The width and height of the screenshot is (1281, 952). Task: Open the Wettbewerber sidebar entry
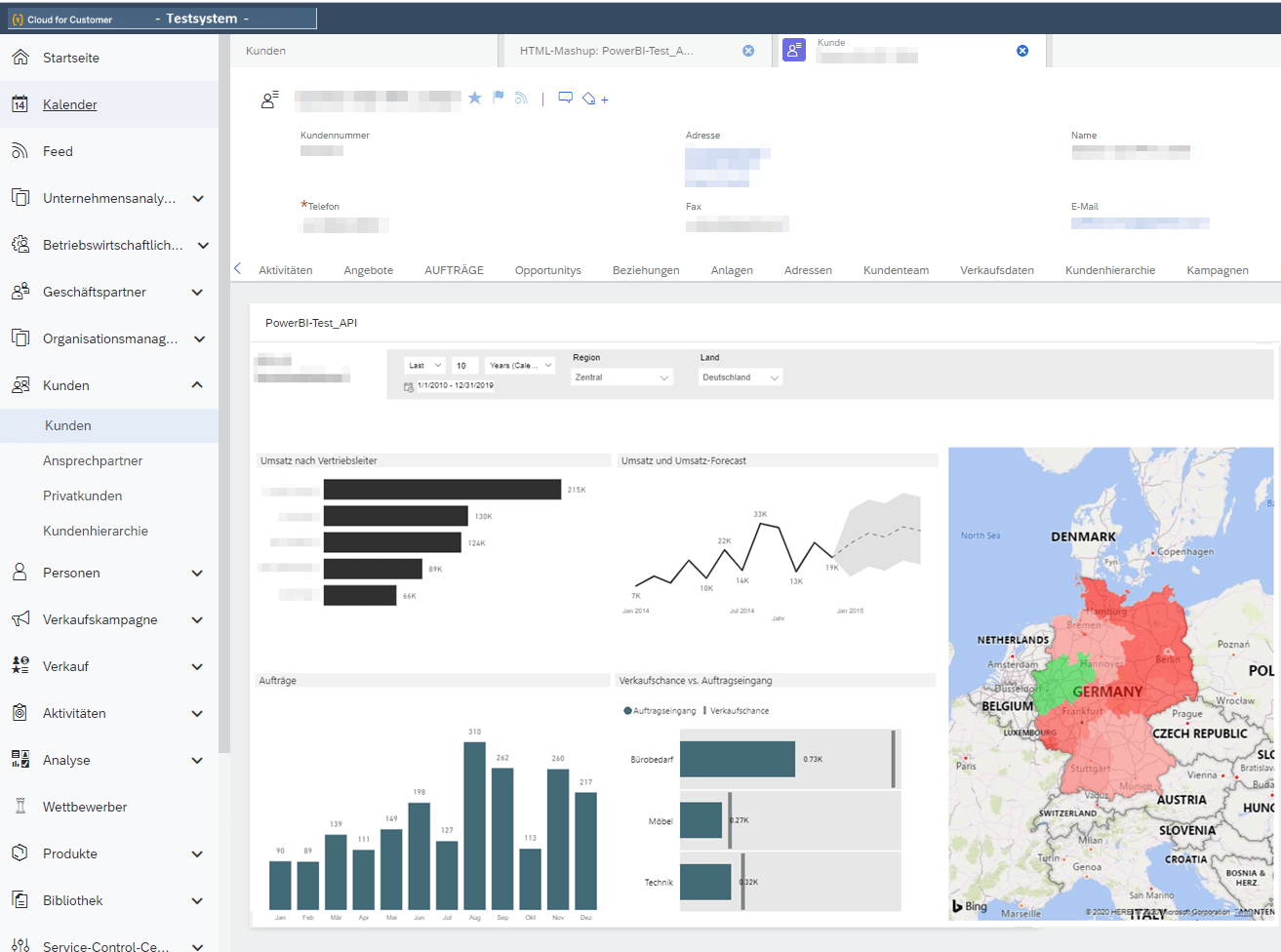pos(85,807)
